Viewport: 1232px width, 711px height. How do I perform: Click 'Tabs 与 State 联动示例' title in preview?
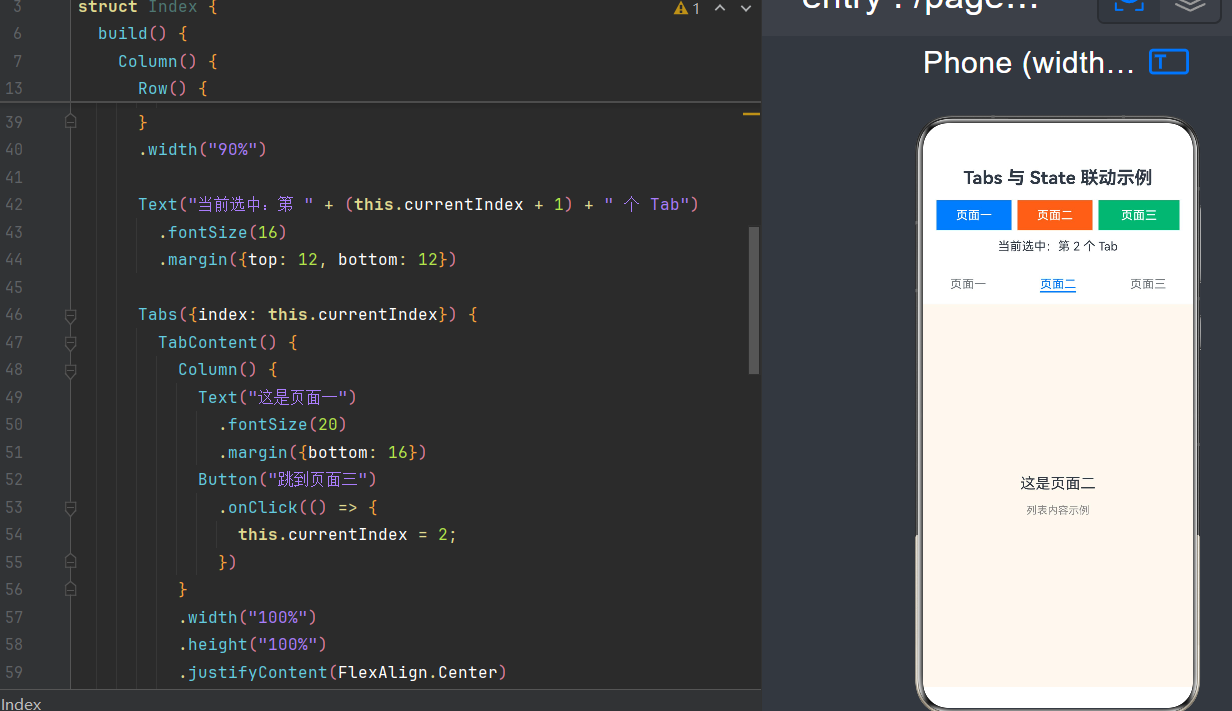coord(1058,178)
